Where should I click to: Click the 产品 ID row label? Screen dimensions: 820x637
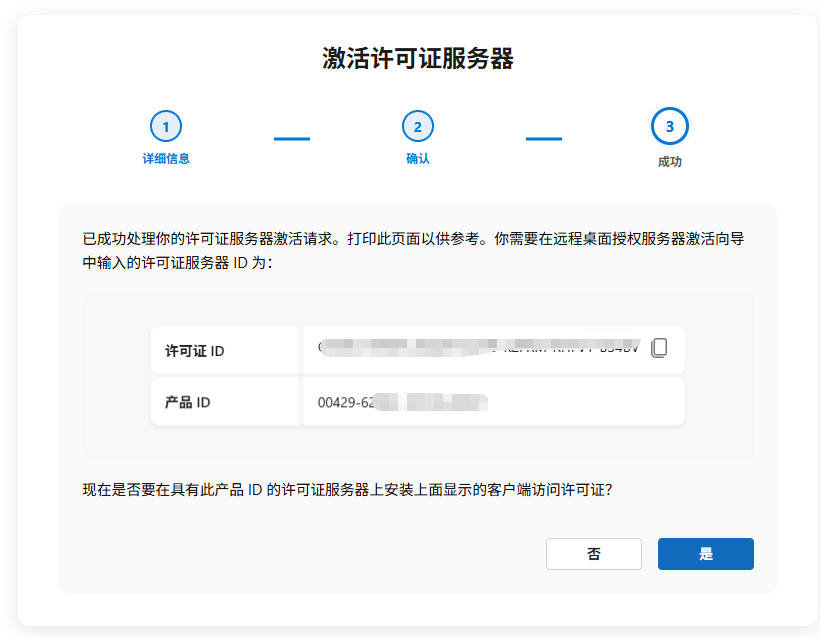187,402
